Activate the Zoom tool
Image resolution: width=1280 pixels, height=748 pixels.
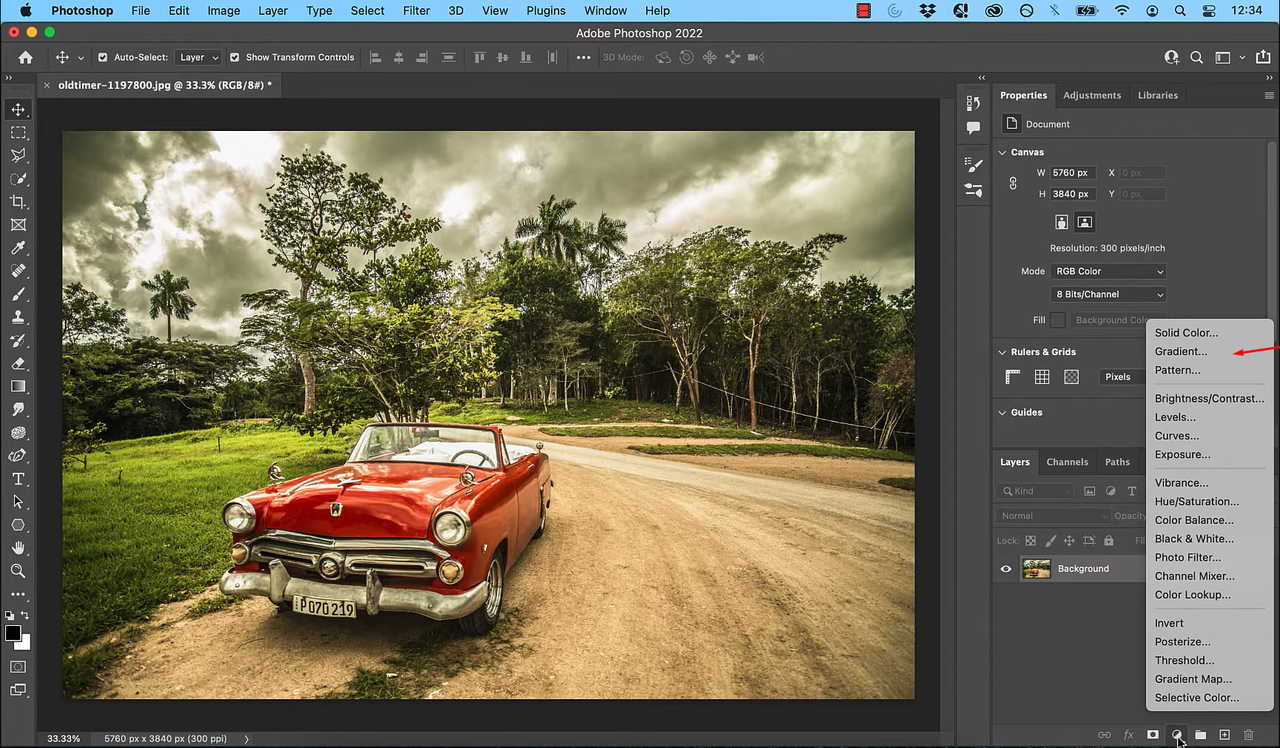(17, 571)
